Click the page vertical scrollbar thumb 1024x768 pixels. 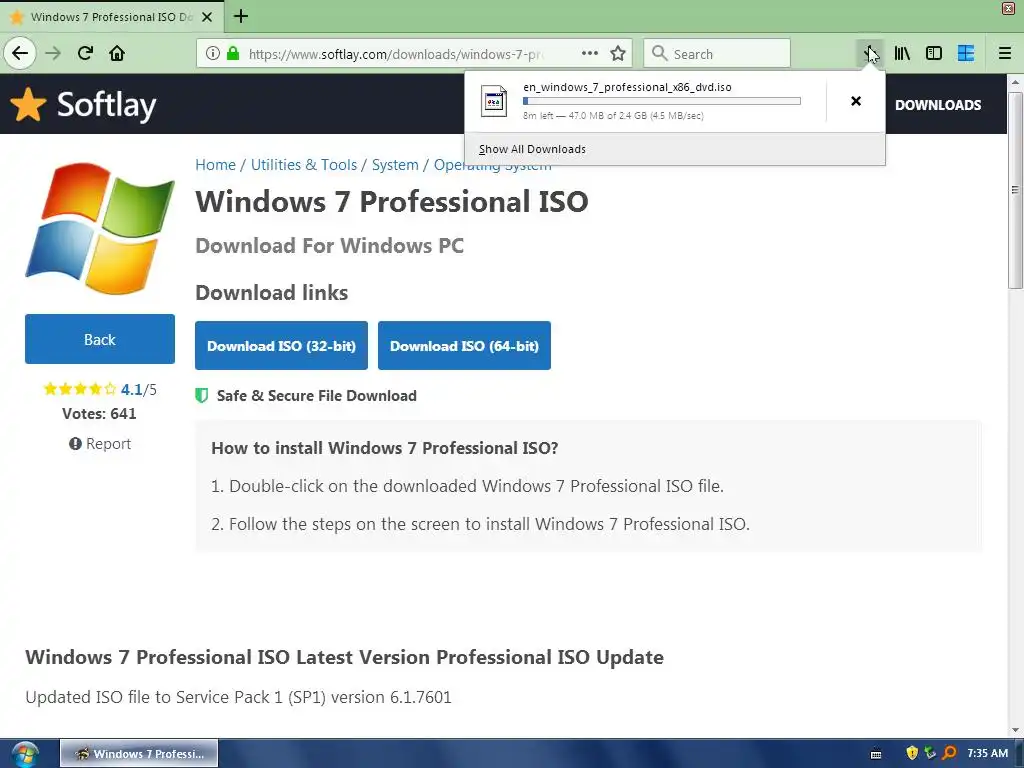tap(1015, 189)
